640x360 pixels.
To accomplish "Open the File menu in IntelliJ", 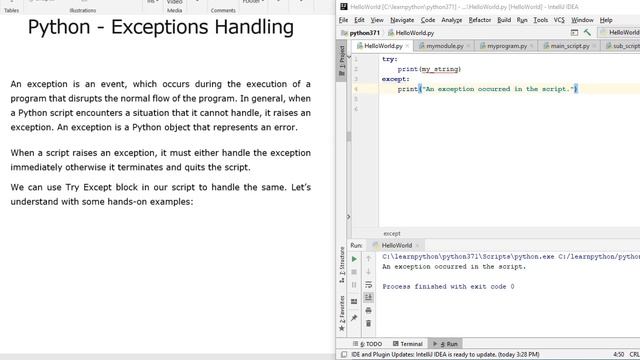I will [x=343, y=20].
